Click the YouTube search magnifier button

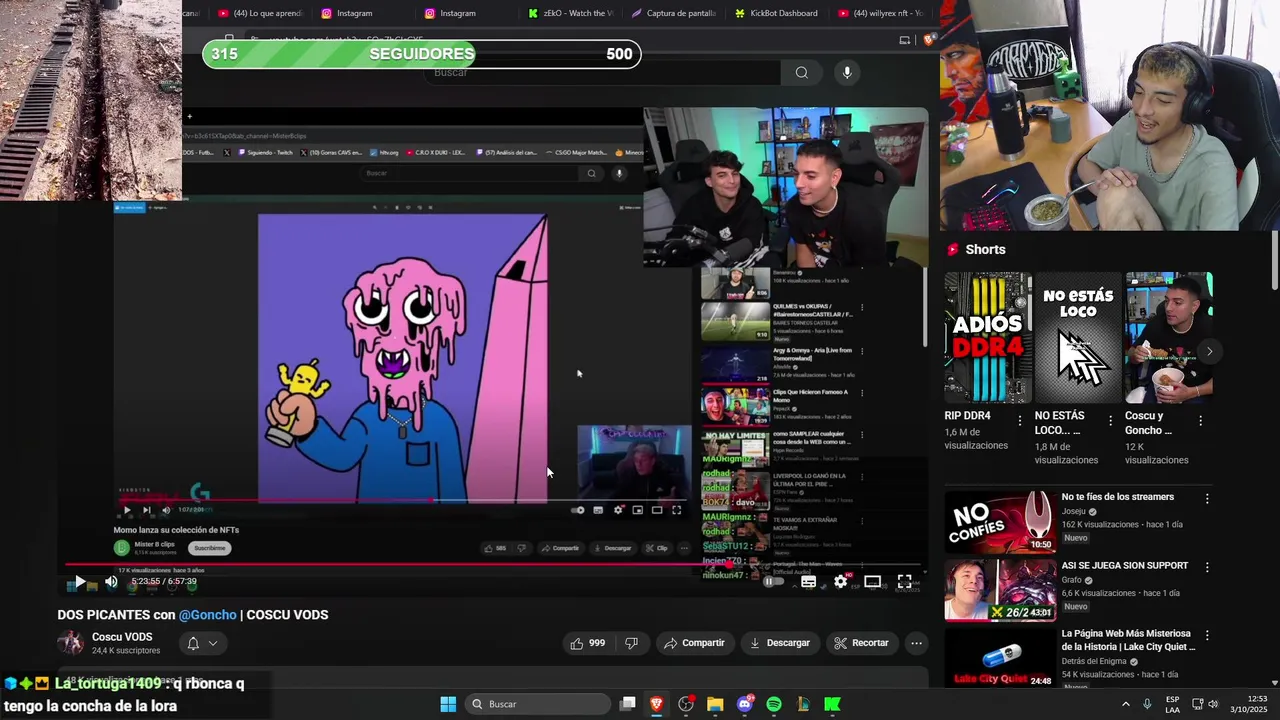[801, 72]
